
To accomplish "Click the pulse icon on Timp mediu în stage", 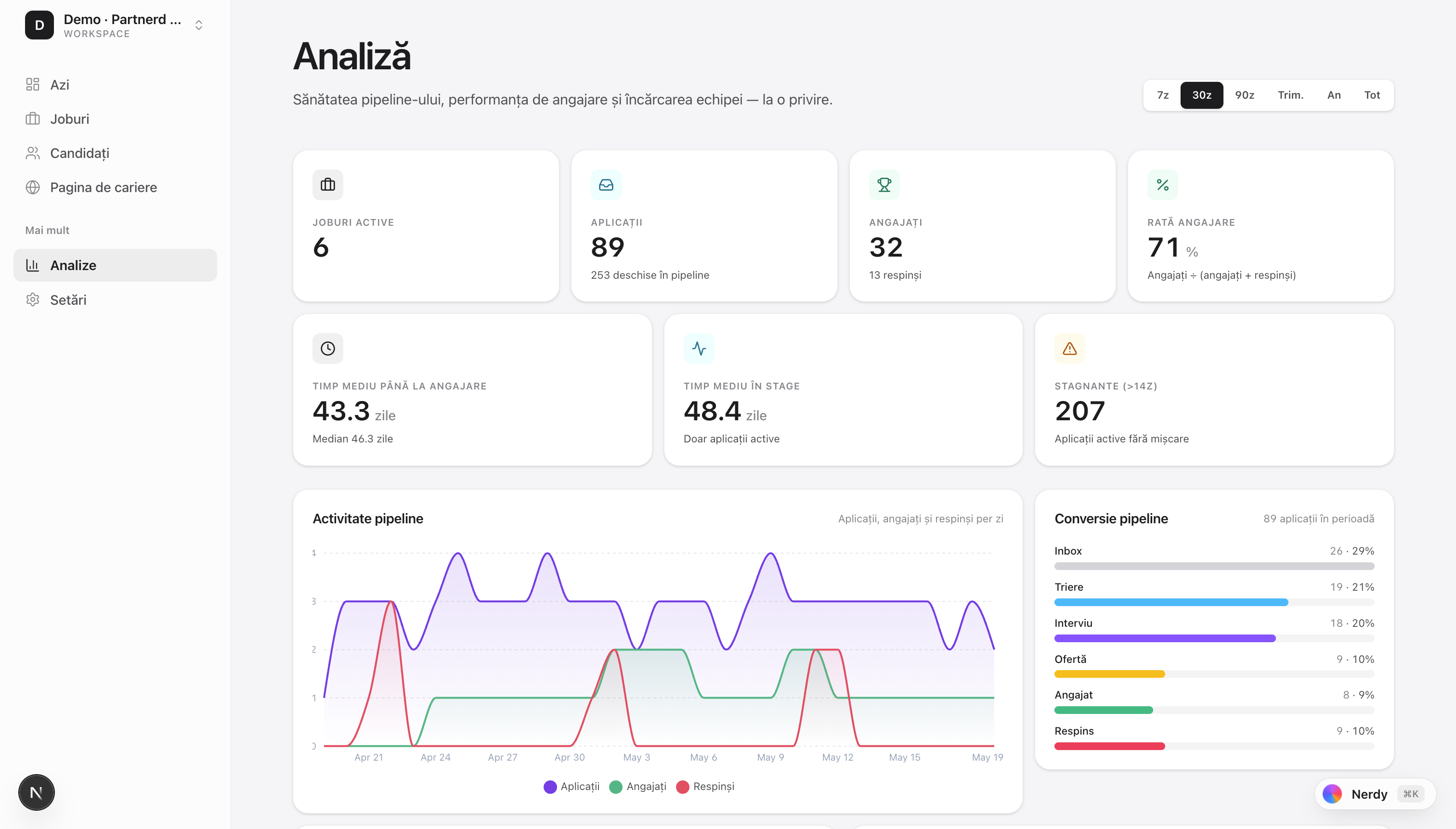I will coord(699,349).
